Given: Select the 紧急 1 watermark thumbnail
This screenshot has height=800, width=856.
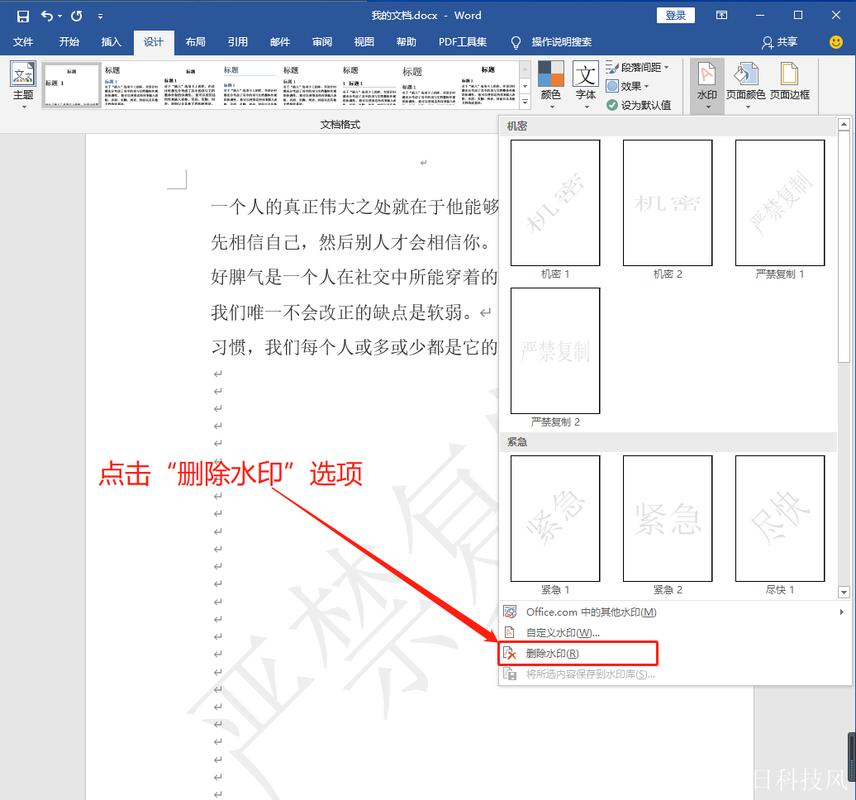Looking at the screenshot, I should (x=553, y=519).
